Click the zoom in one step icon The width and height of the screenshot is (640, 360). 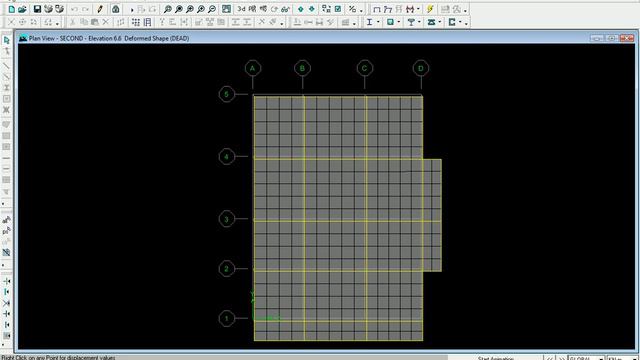pyautogui.click(x=200, y=9)
